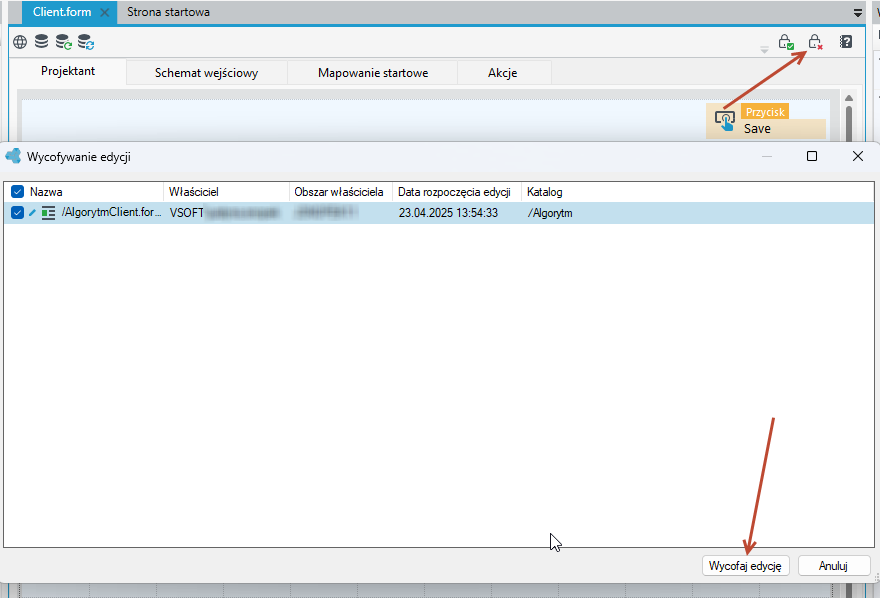Open the help book icon
The width and height of the screenshot is (880, 598).
[846, 42]
